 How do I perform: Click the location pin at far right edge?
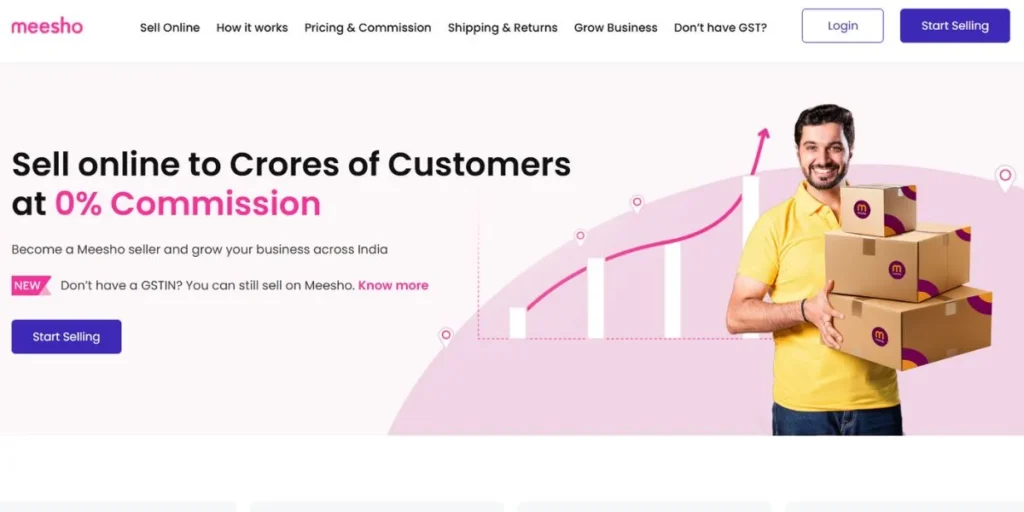(1005, 178)
